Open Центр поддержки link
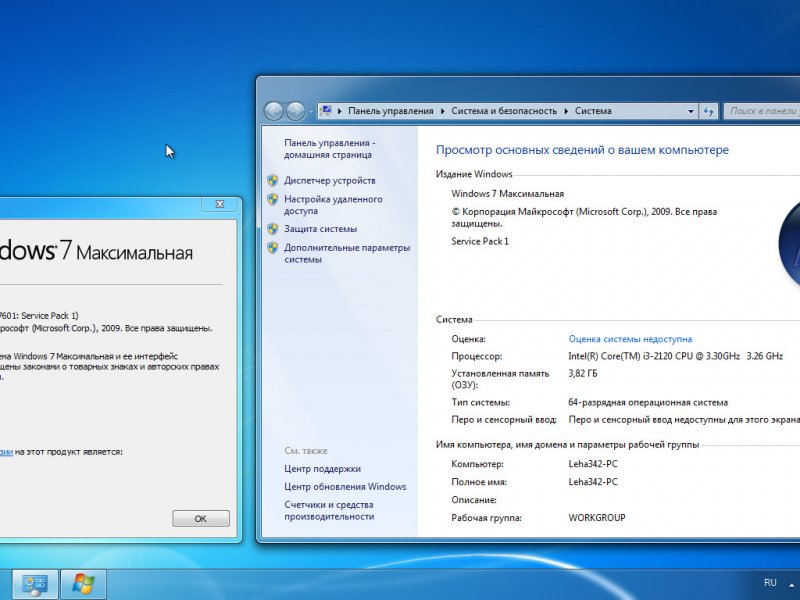The width and height of the screenshot is (800, 600). coord(322,468)
